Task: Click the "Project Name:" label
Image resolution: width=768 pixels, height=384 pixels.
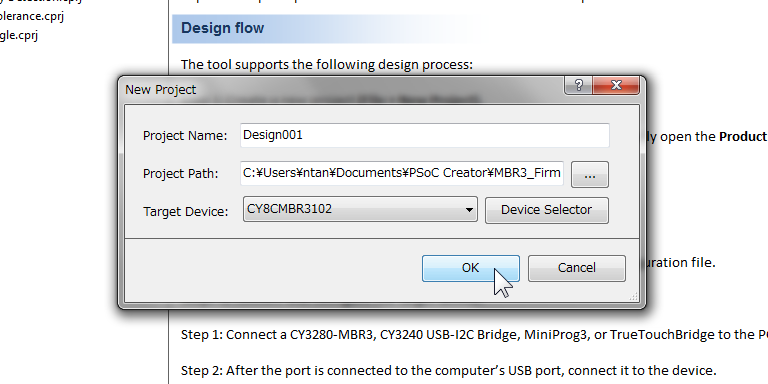Action: [185, 136]
